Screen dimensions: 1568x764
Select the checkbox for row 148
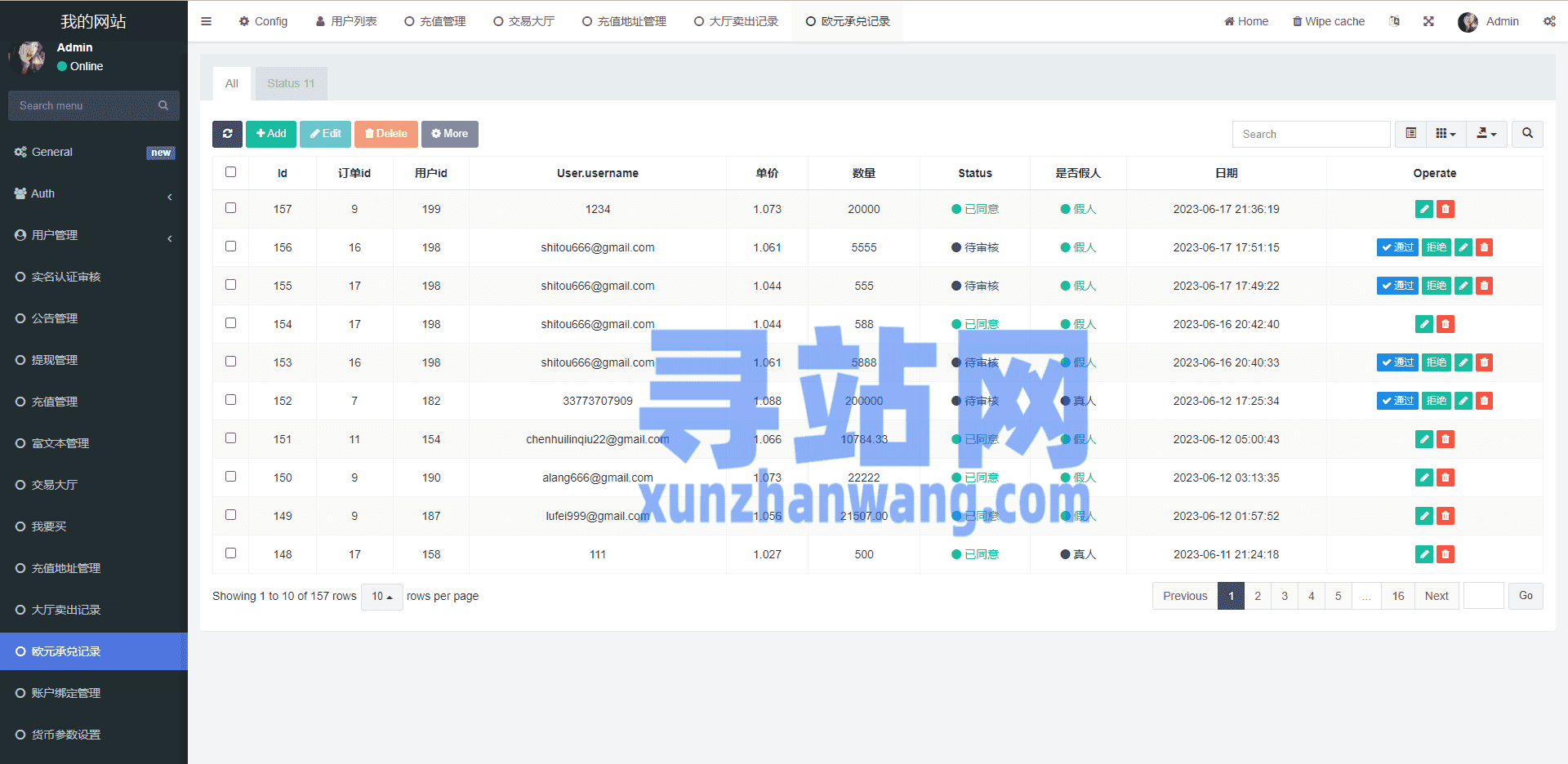coord(230,553)
